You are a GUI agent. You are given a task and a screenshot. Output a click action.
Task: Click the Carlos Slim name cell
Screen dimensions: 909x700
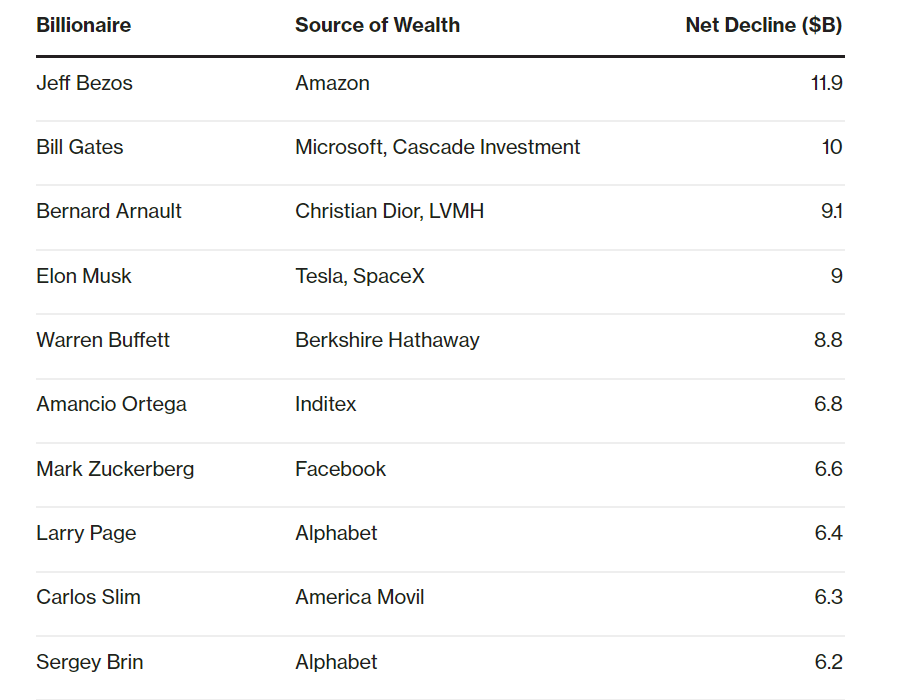tap(88, 598)
